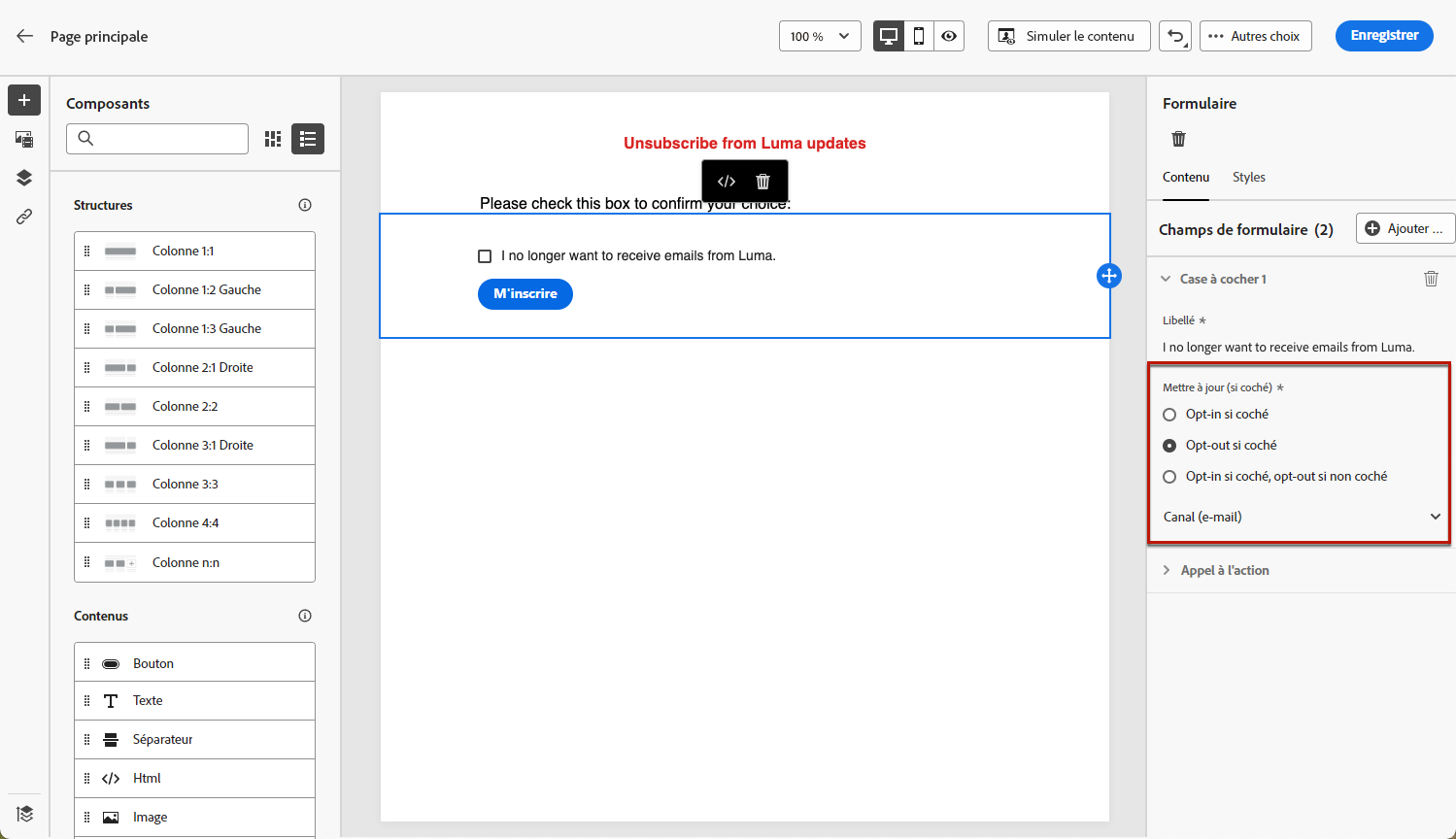This screenshot has height=839, width=1456.
Task: Click the Texte component icon
Action: (x=111, y=701)
